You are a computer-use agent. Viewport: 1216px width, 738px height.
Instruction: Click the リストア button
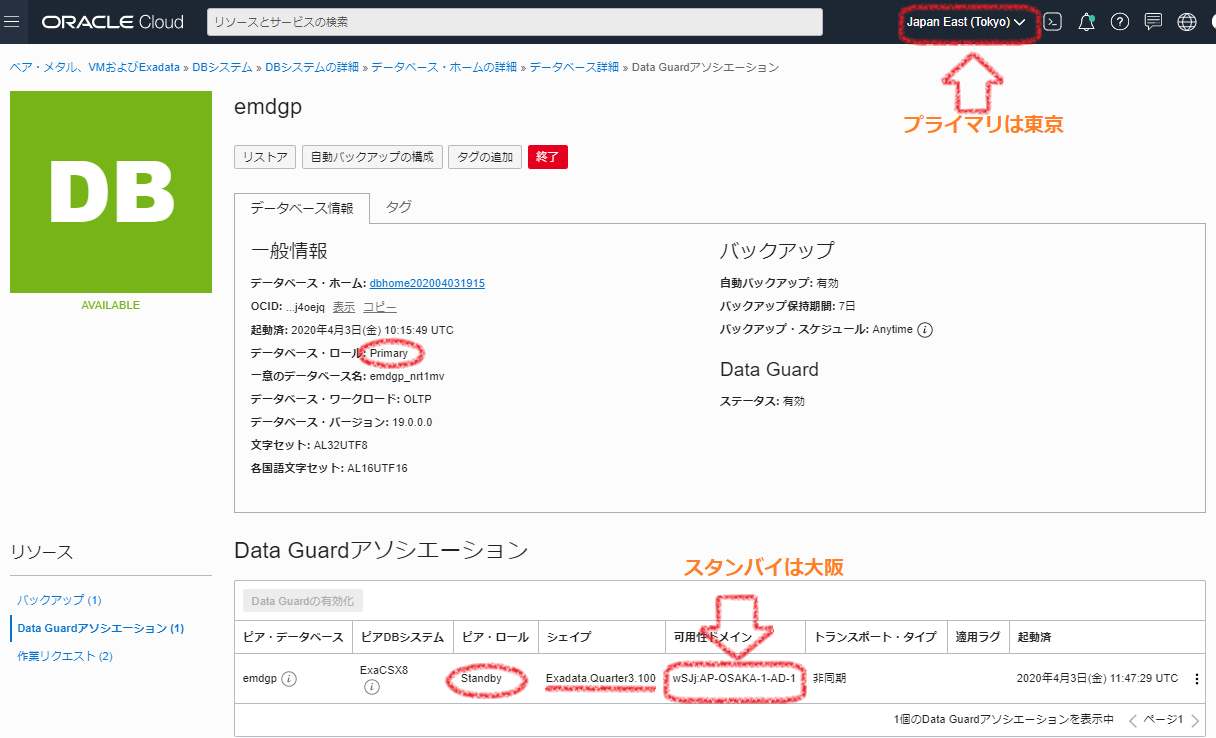(x=265, y=157)
